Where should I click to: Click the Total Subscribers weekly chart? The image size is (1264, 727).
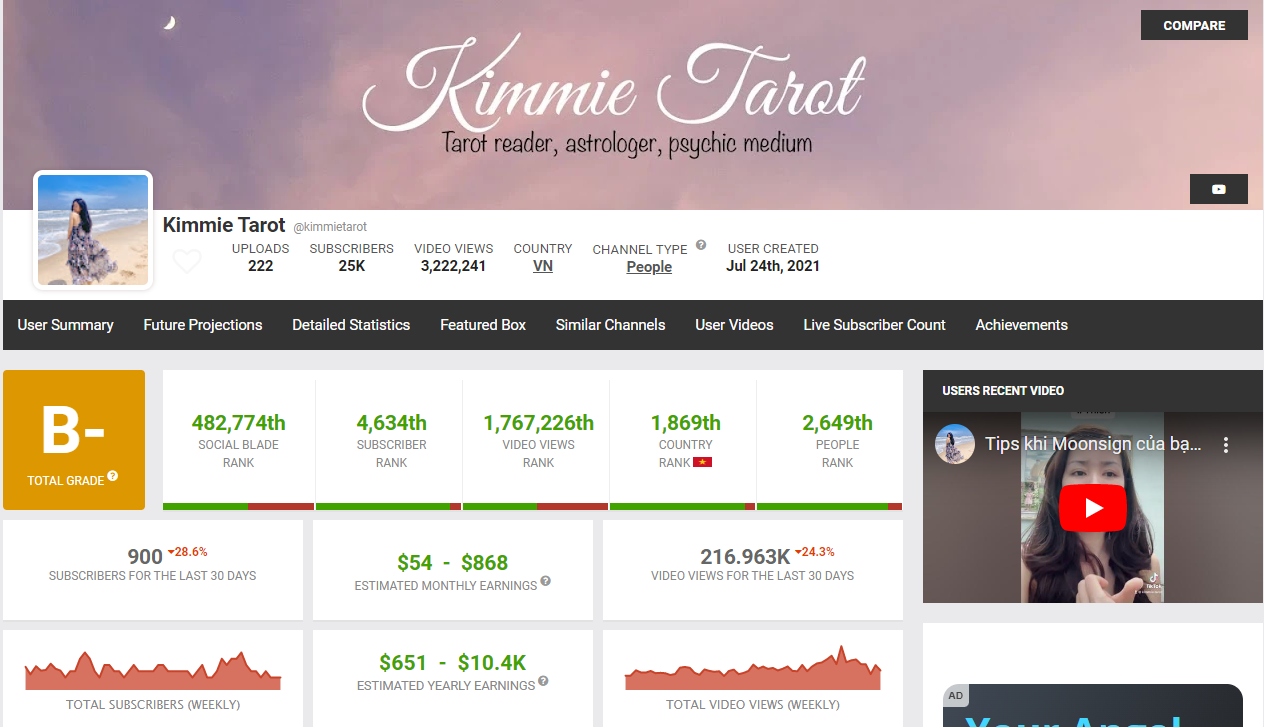pyautogui.click(x=153, y=672)
